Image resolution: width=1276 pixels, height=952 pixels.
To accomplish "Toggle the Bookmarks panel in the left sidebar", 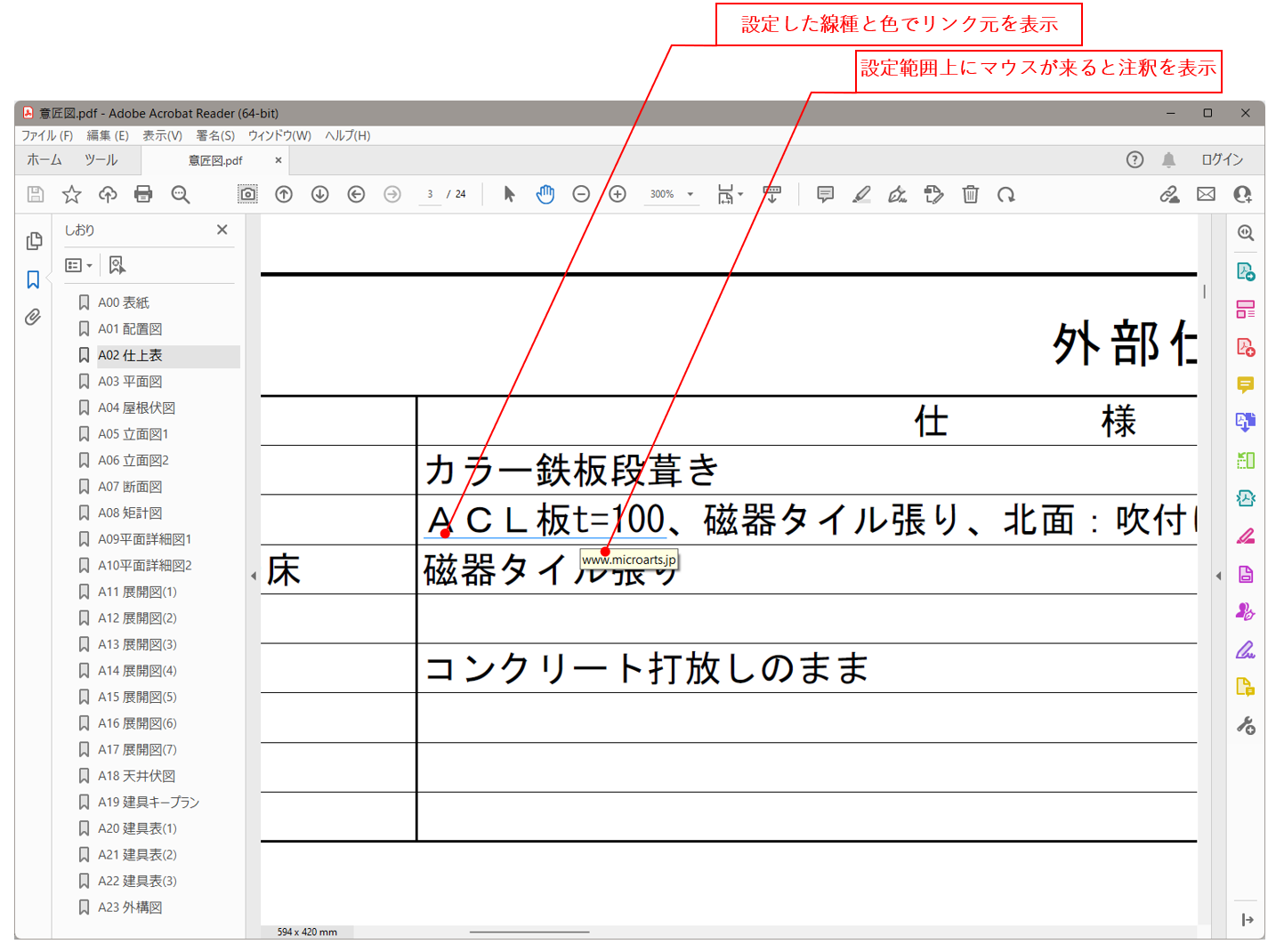I will (32, 279).
